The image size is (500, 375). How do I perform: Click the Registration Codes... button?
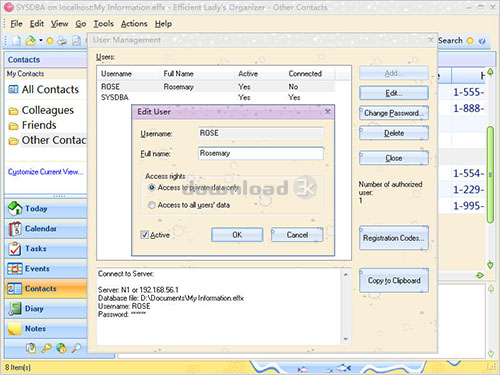coord(394,238)
